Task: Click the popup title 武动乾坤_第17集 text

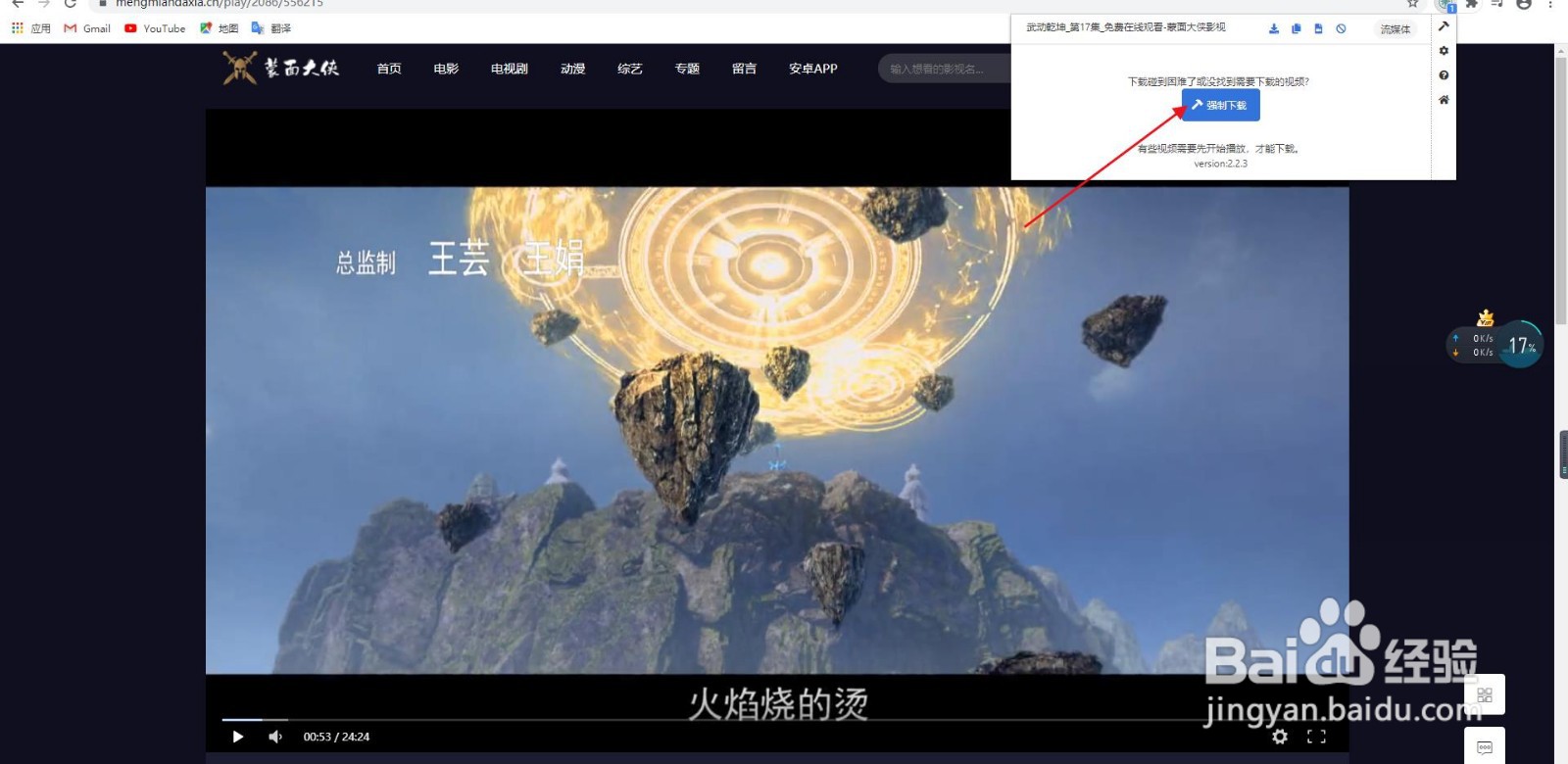Action: [x=1126, y=27]
